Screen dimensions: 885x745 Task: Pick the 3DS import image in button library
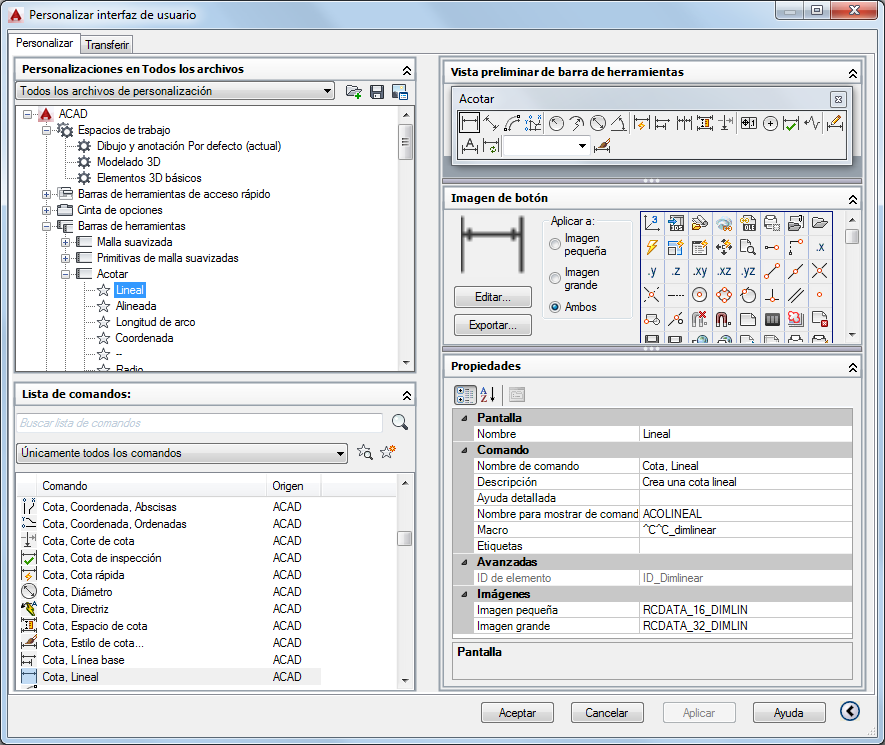(x=676, y=223)
